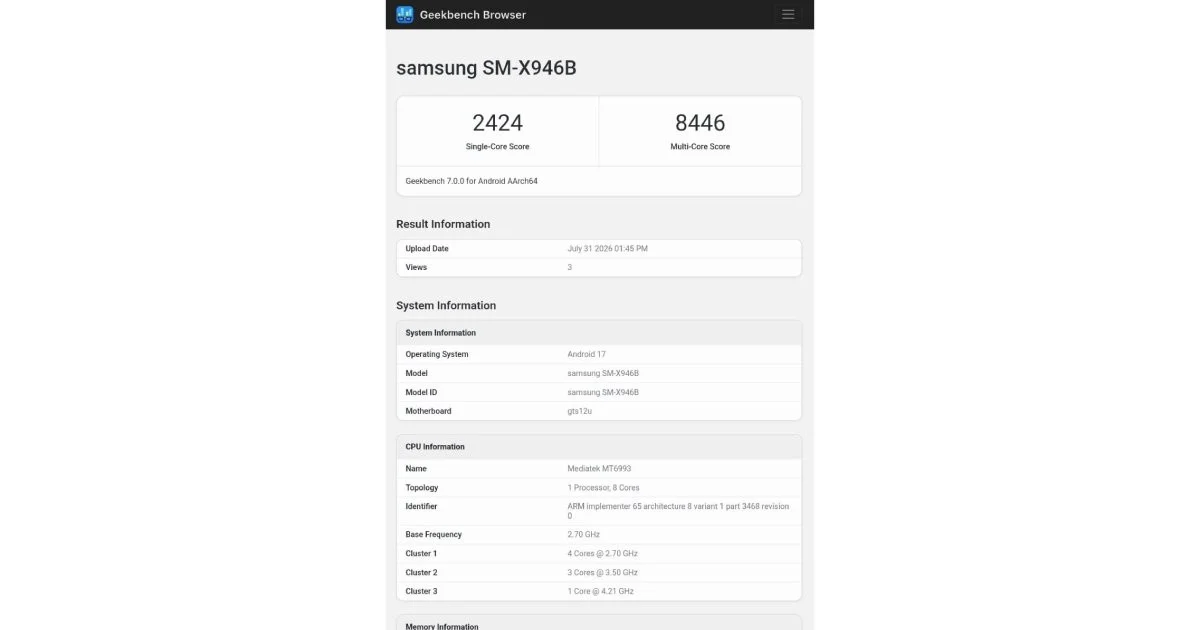Select the Model ID row label
The image size is (1200, 630).
pyautogui.click(x=421, y=392)
